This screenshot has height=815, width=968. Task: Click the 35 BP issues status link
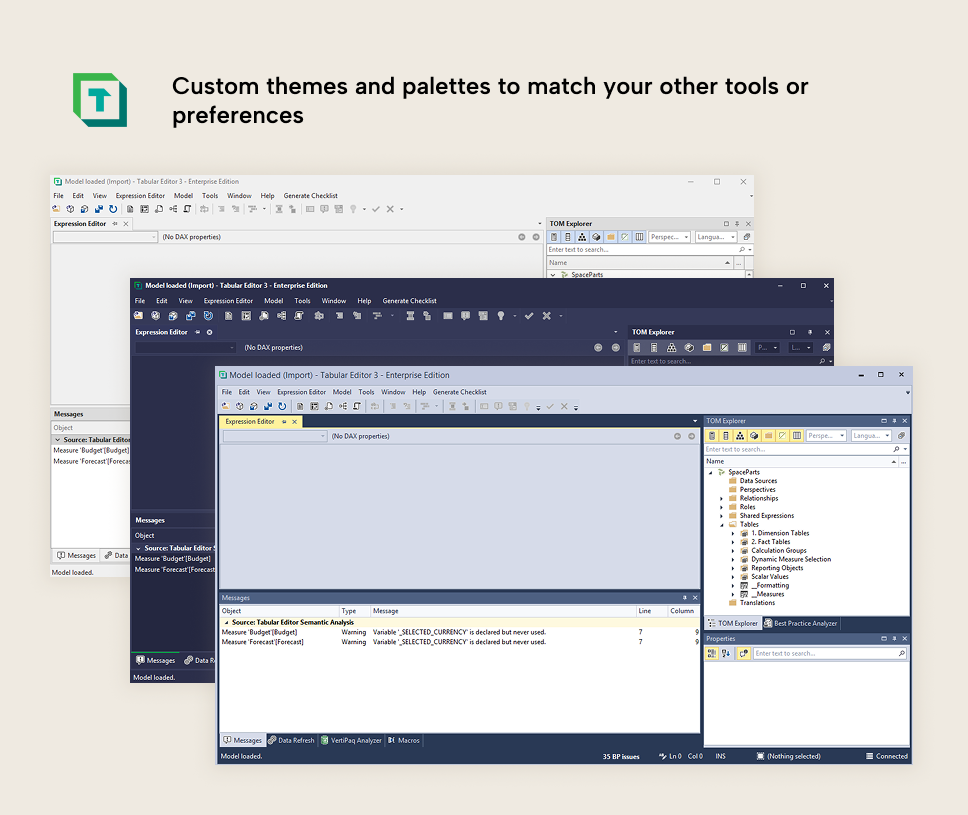point(621,755)
